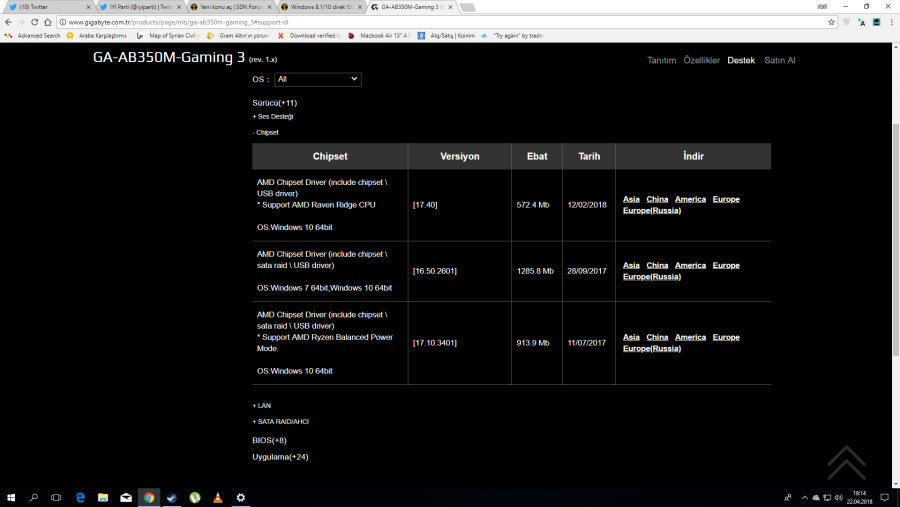This screenshot has width=900, height=507.
Task: Go back to the previous page
Action: (8, 22)
